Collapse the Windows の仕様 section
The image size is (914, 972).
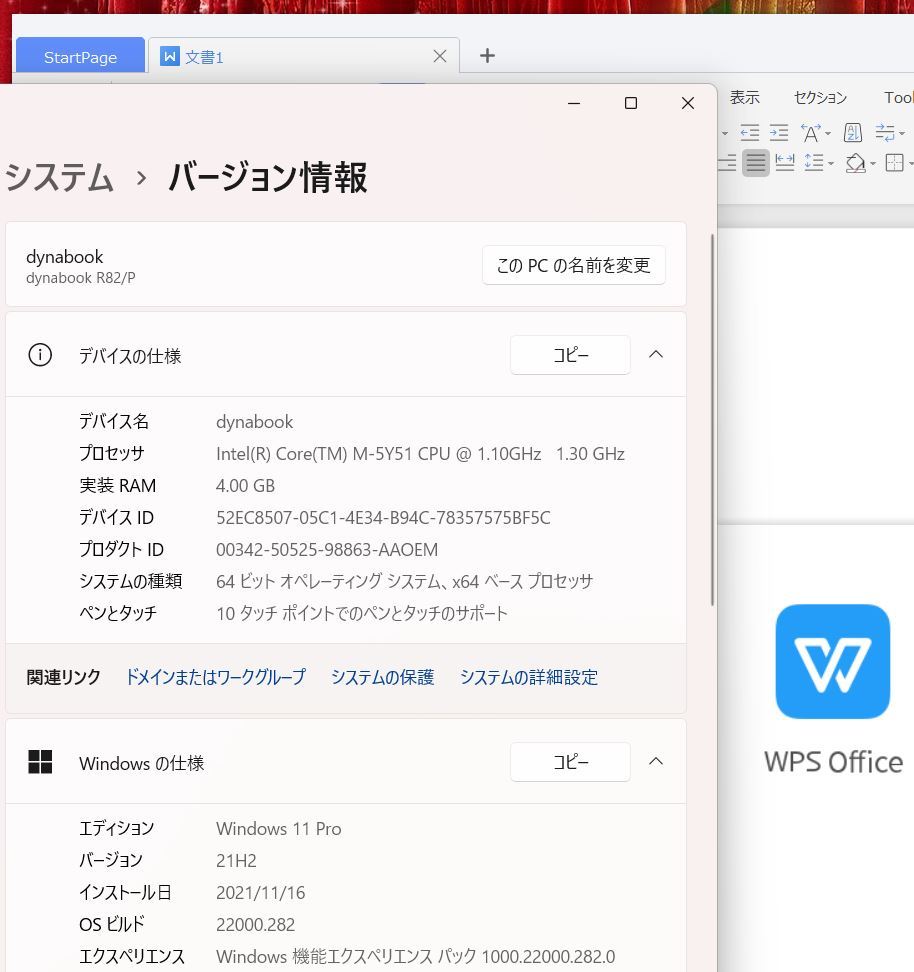656,761
